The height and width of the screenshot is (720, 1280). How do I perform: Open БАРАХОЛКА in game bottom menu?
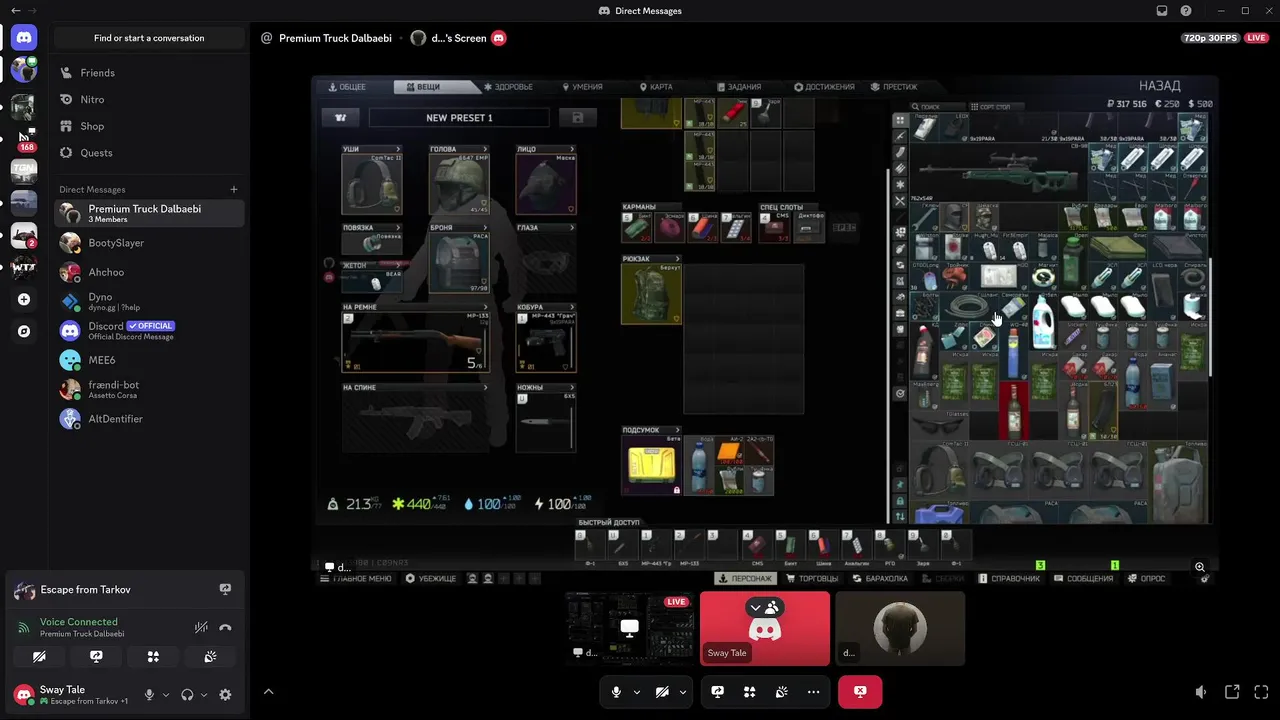(881, 579)
